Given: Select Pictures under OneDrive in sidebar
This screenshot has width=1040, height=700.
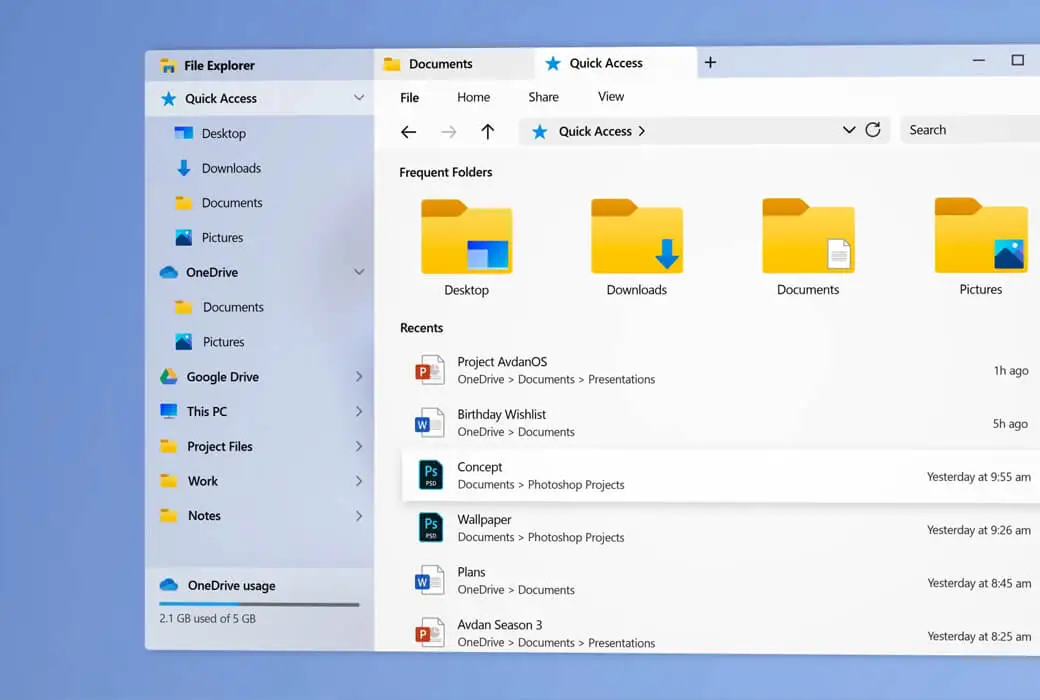Looking at the screenshot, I should (224, 342).
